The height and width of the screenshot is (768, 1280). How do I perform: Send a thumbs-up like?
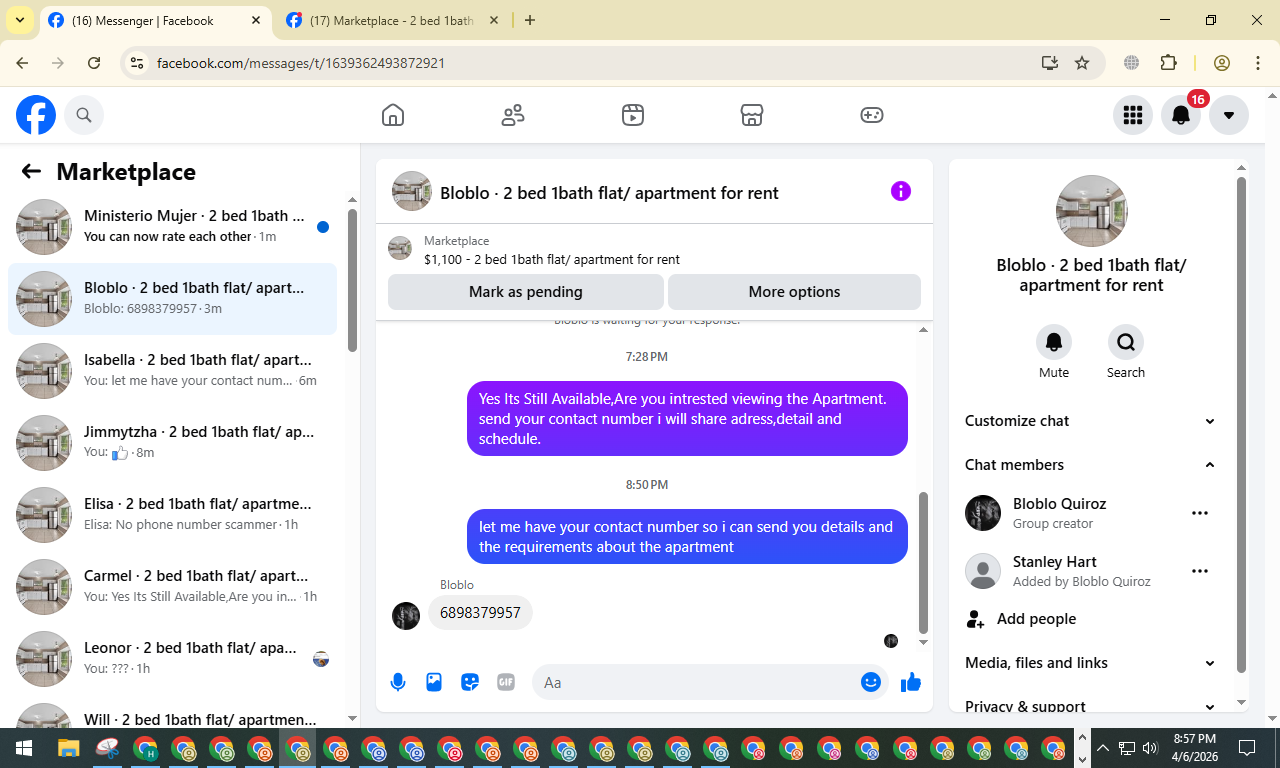910,682
